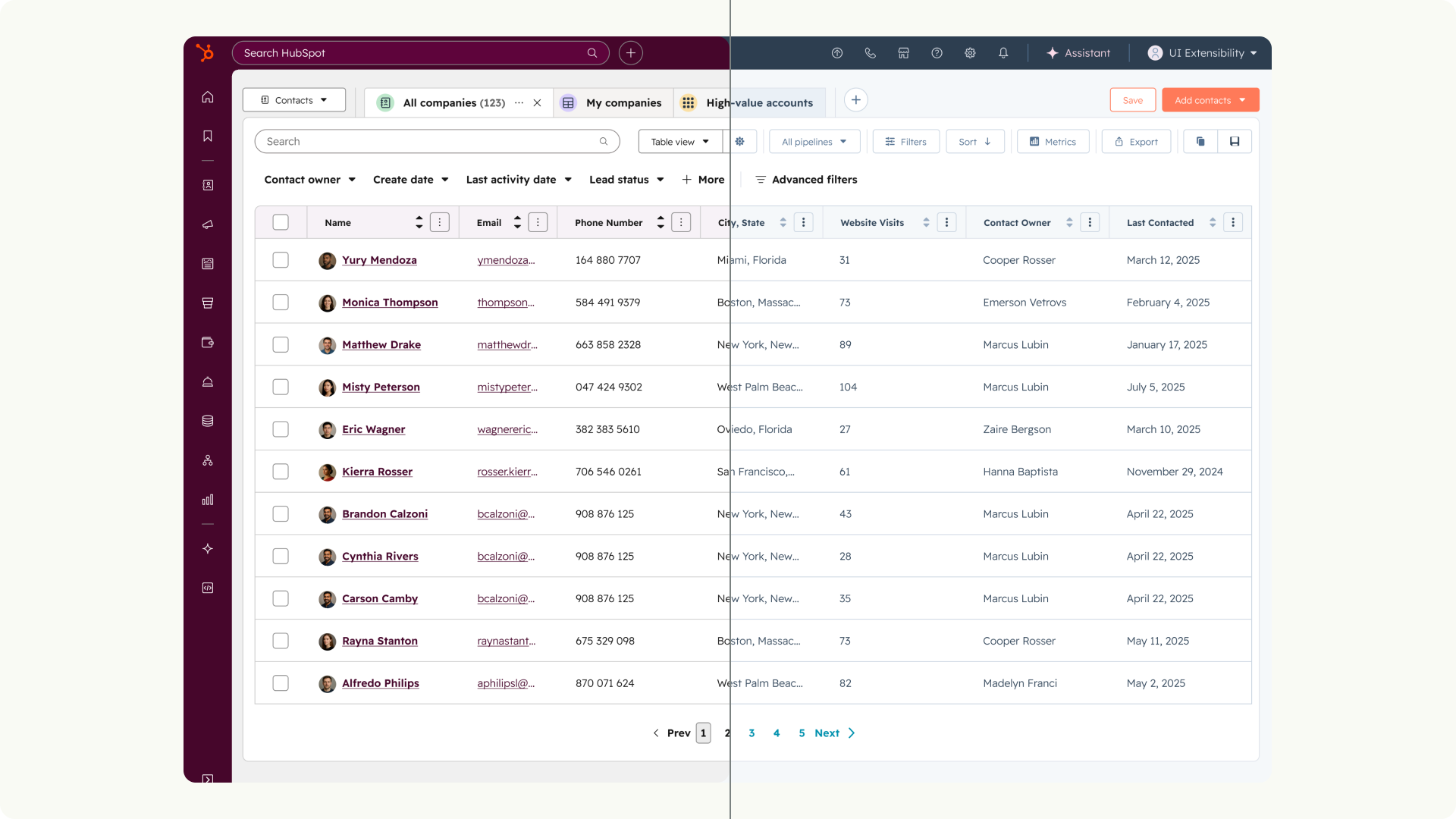The image size is (1456, 819).
Task: Expand the Last activity date filter
Action: (x=519, y=180)
